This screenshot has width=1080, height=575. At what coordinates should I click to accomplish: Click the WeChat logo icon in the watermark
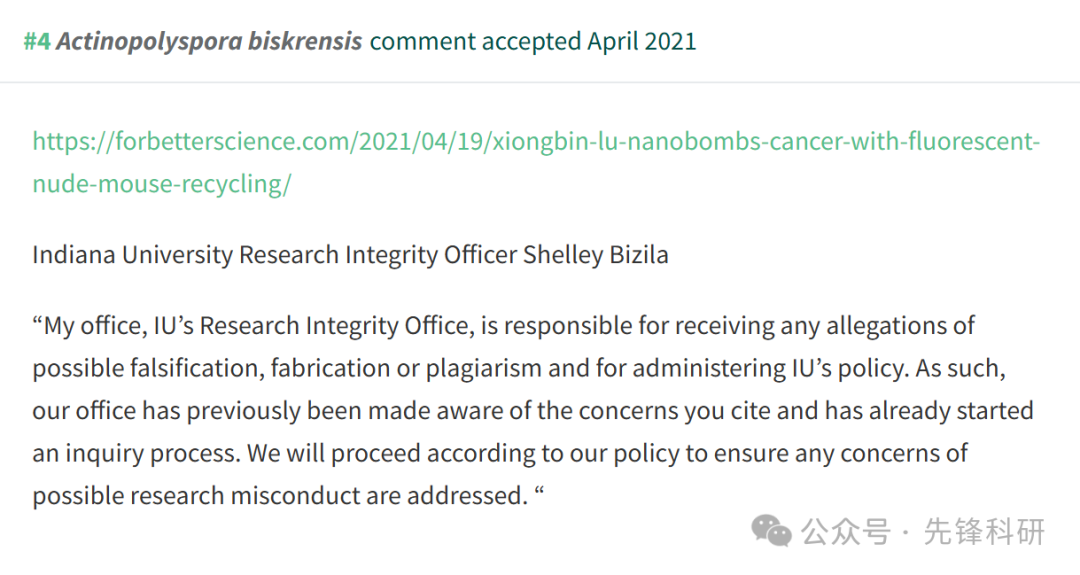771,532
